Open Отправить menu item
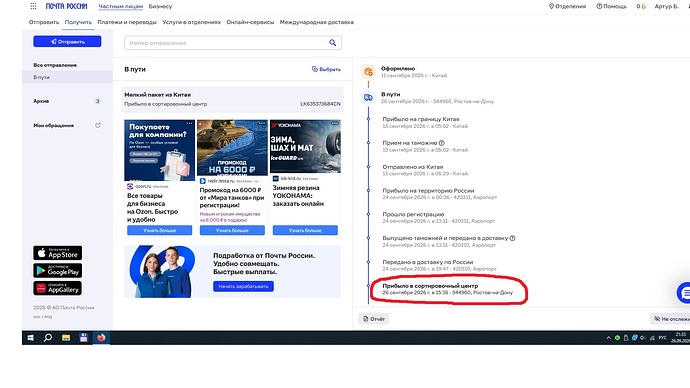 pos(44,22)
